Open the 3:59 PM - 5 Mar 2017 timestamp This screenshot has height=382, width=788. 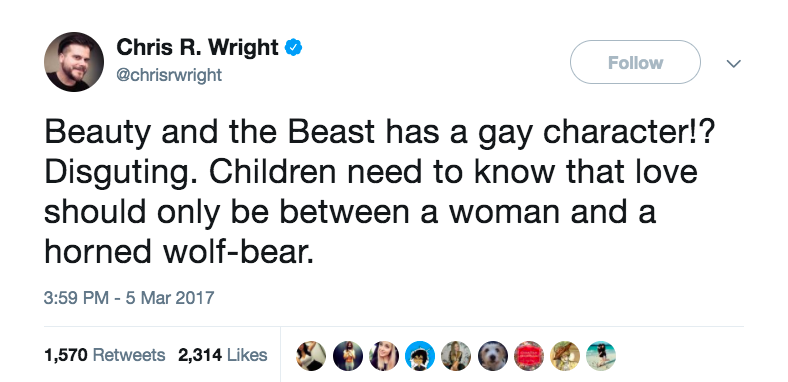coord(129,298)
